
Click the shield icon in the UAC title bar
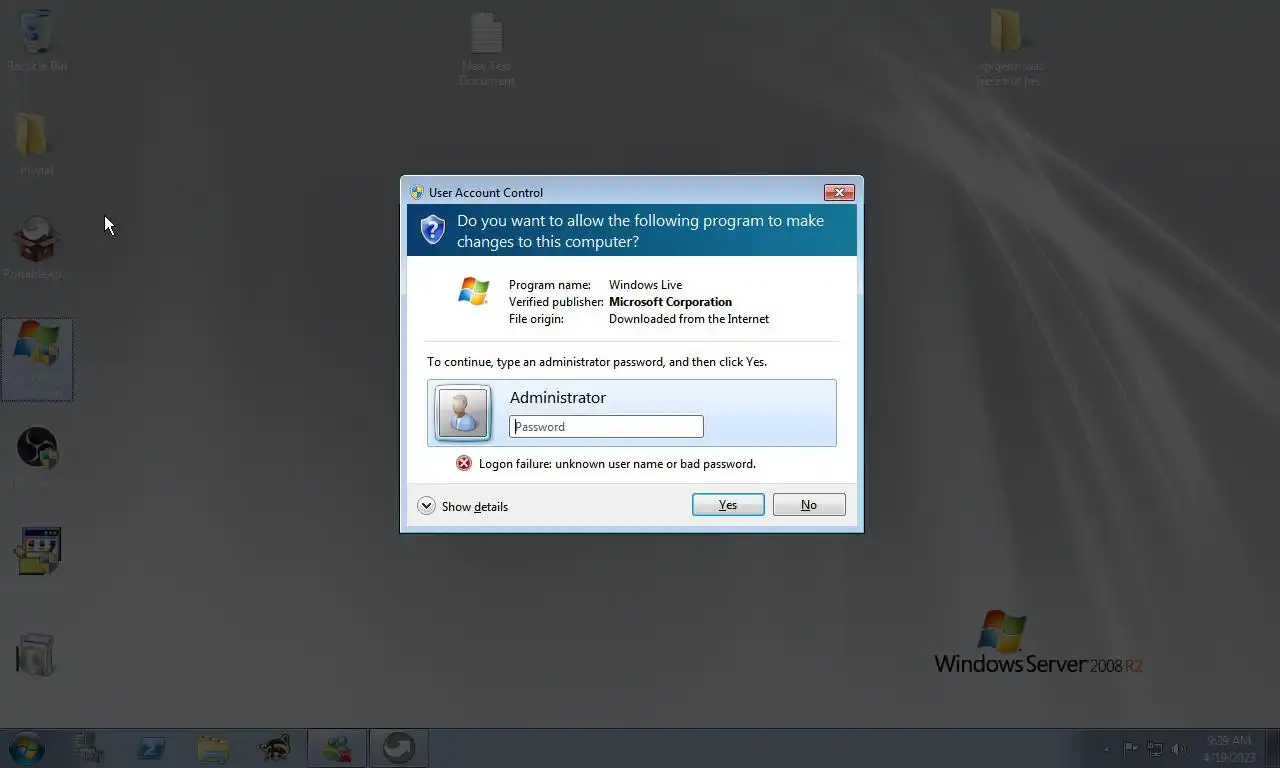(x=417, y=192)
